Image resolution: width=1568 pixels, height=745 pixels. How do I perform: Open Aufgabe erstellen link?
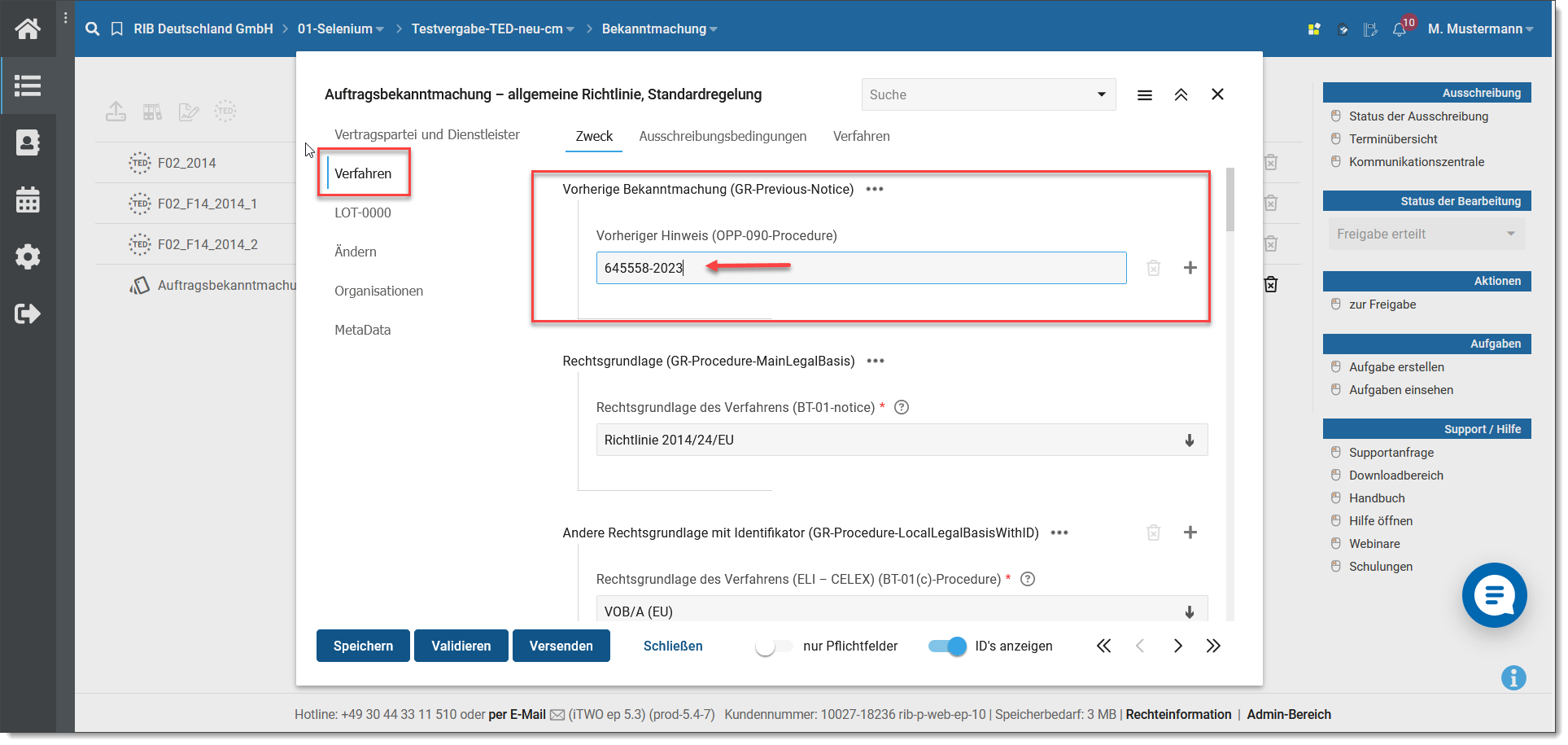1396,367
